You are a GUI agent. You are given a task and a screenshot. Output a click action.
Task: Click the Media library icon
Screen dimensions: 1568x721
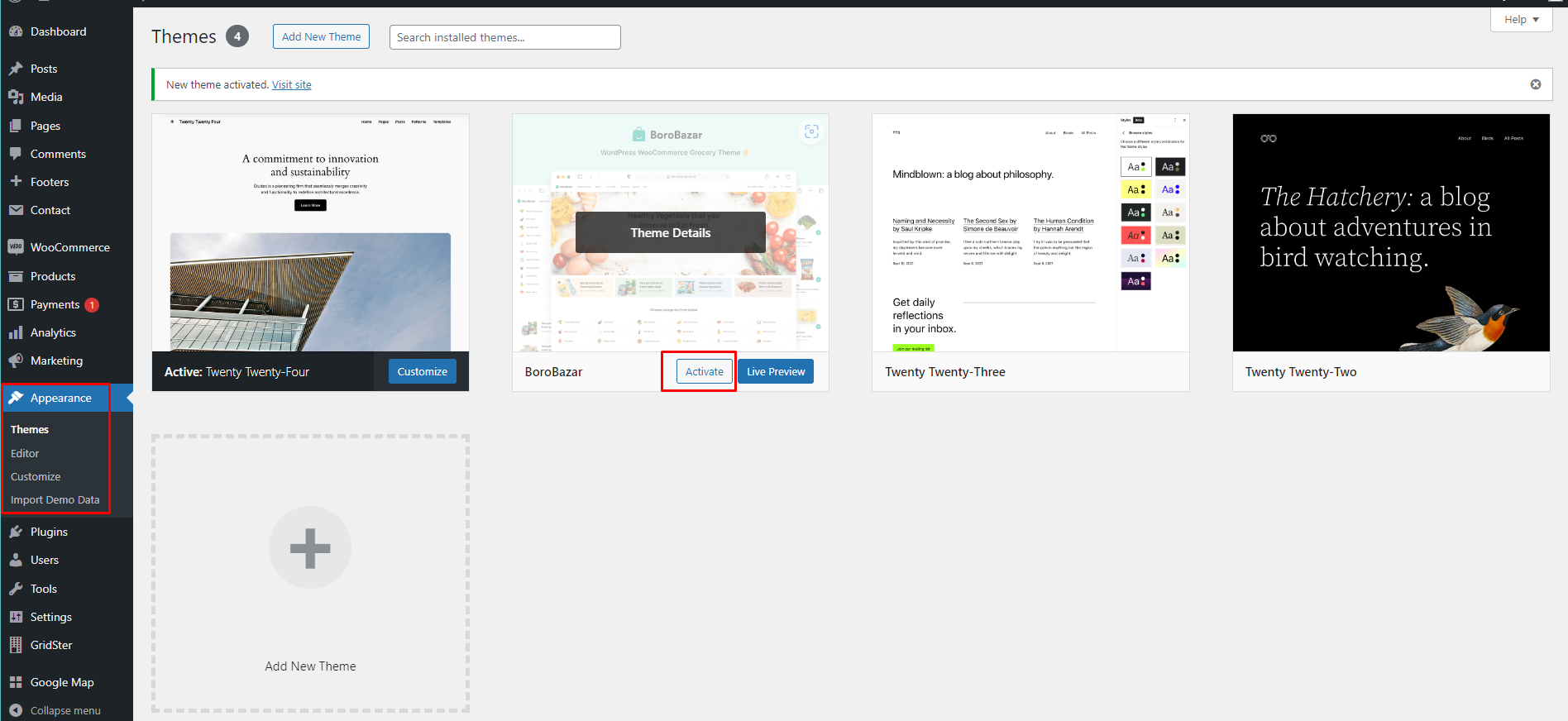[x=16, y=97]
